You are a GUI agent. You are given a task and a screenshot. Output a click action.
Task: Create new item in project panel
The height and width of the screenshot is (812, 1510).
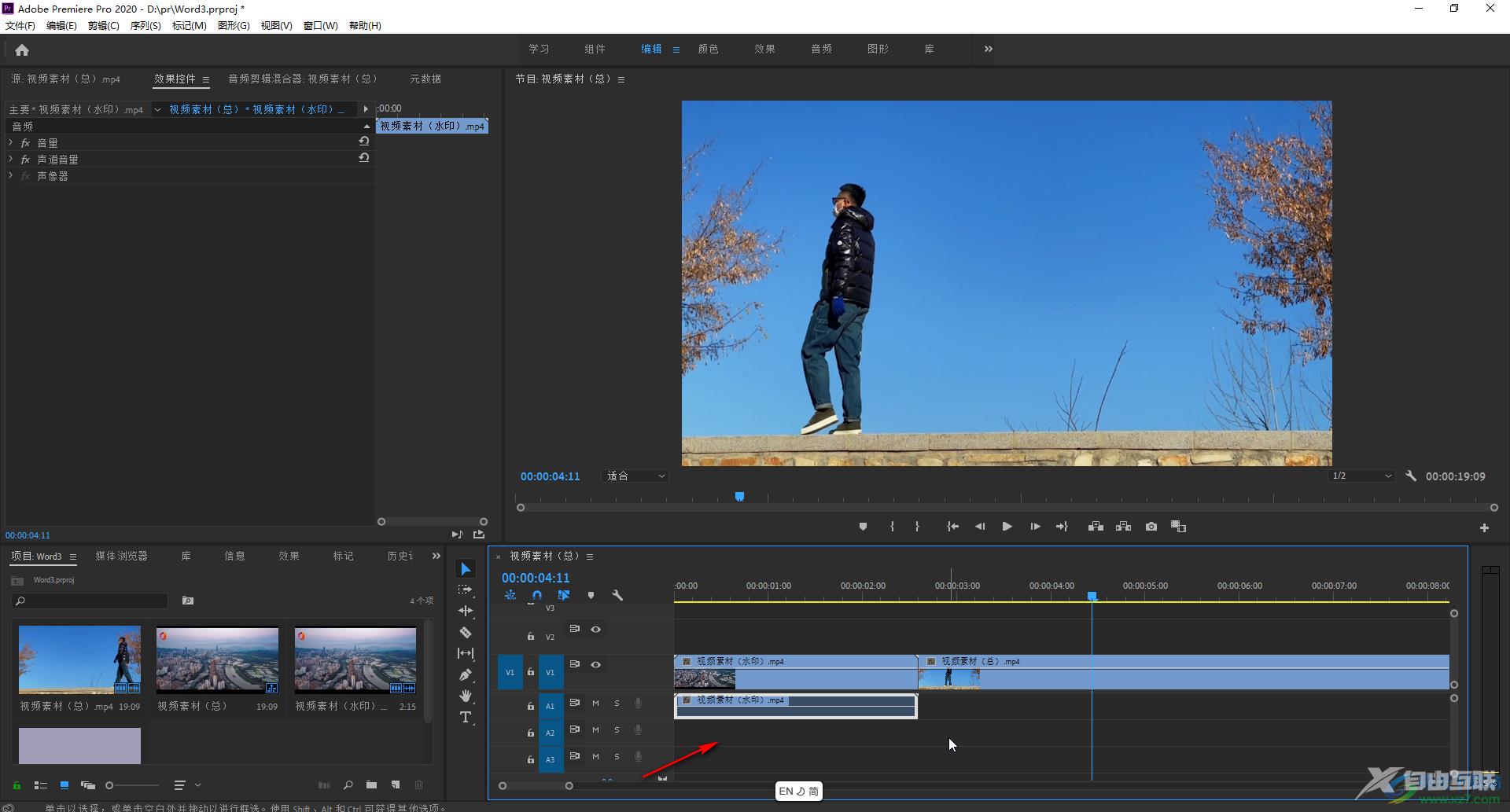396,784
